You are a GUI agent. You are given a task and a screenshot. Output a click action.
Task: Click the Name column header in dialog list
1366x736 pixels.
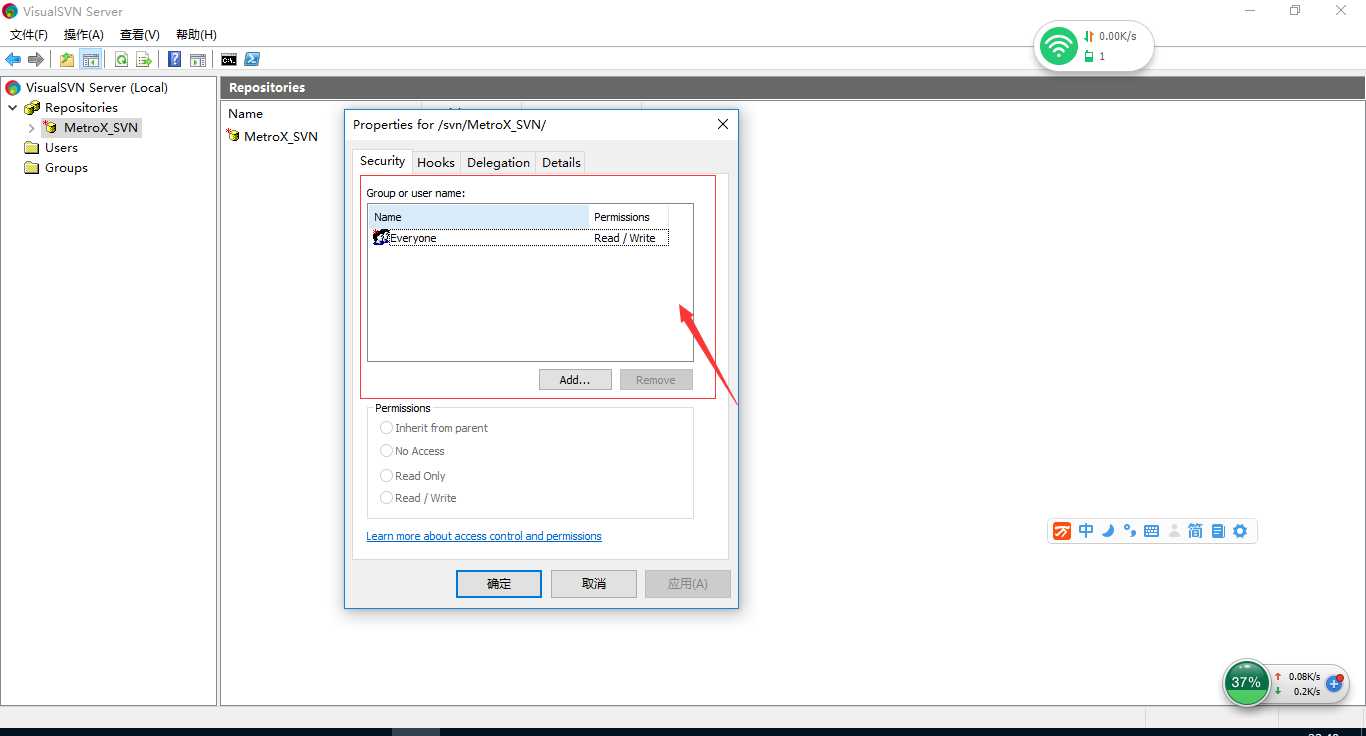478,217
